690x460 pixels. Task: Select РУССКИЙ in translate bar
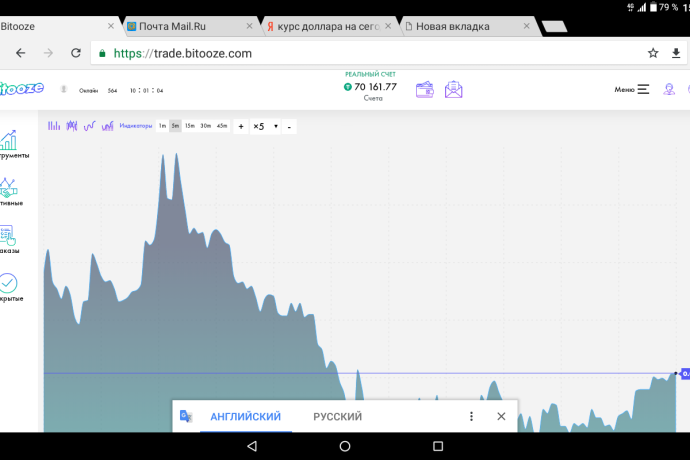click(x=338, y=416)
